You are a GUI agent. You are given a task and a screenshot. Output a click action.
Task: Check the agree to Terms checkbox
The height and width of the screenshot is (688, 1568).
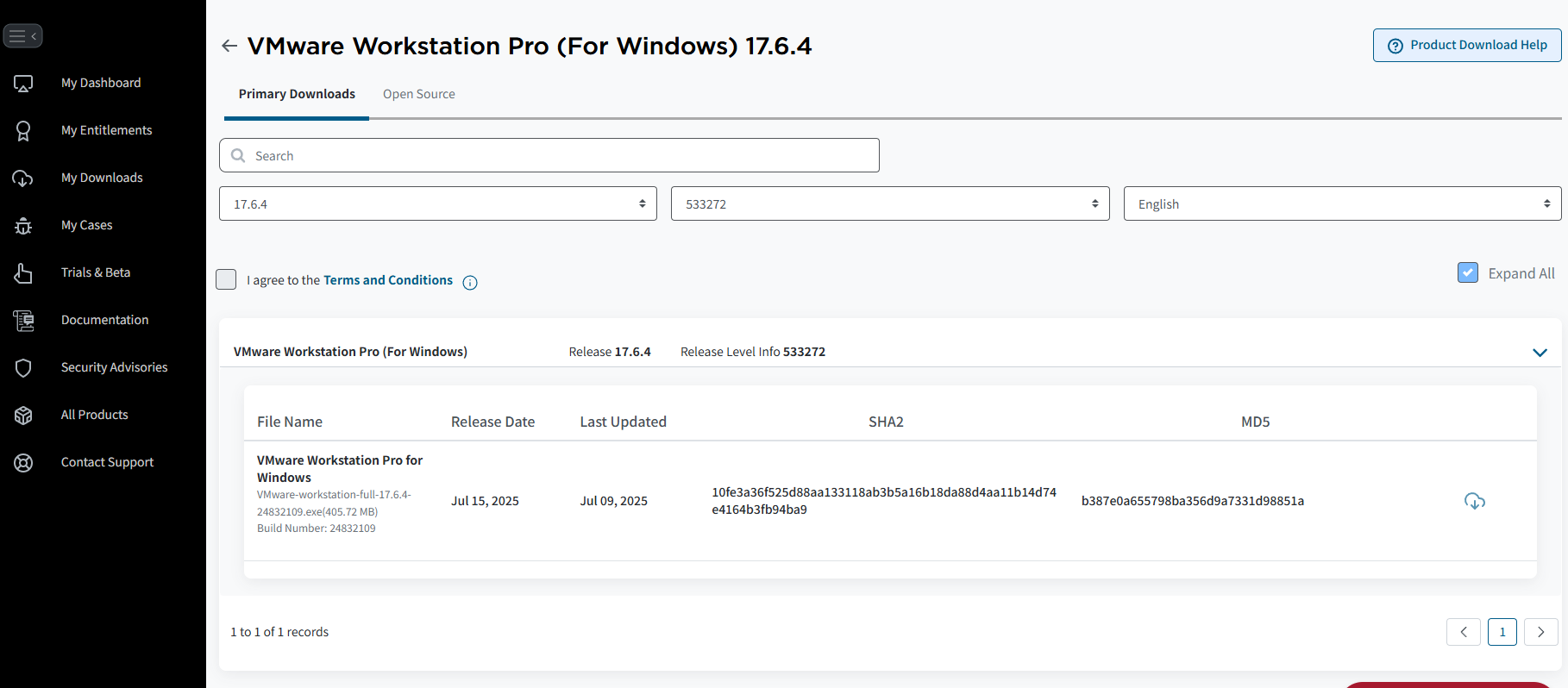(226, 279)
